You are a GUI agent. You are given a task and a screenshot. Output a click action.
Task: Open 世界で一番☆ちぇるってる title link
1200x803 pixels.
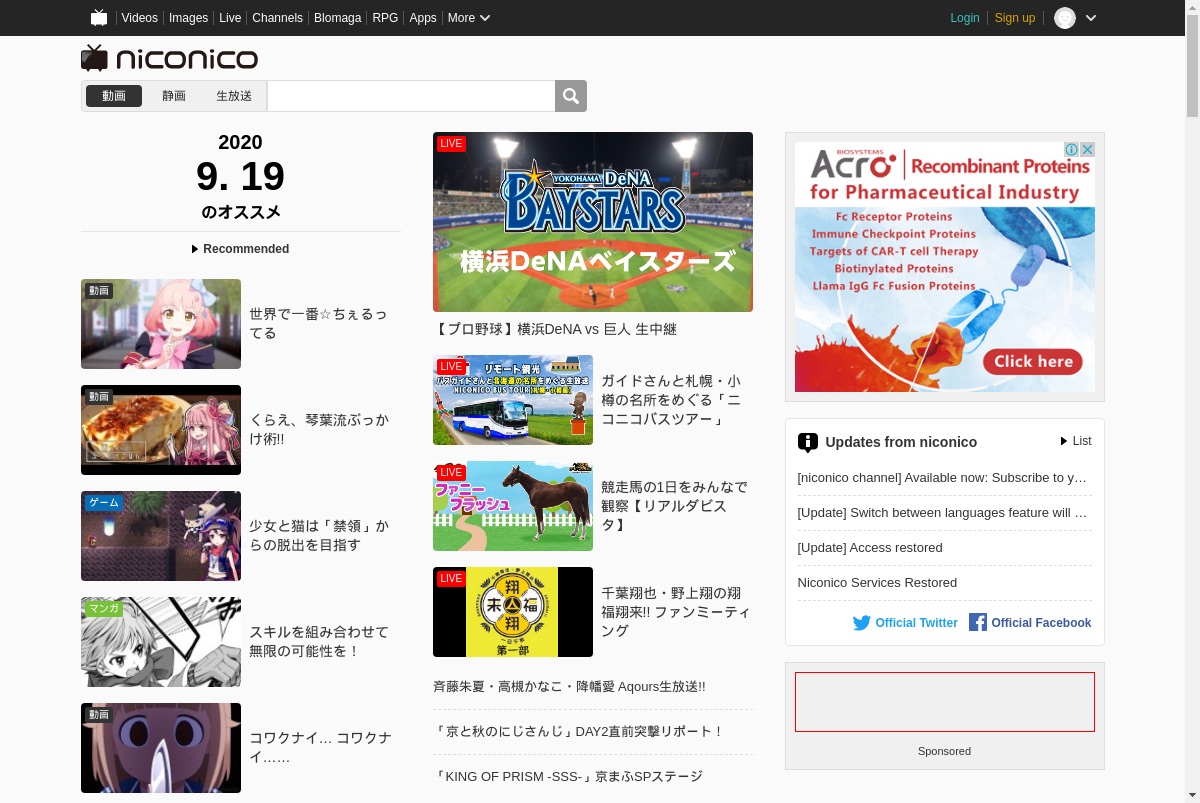(x=318, y=324)
